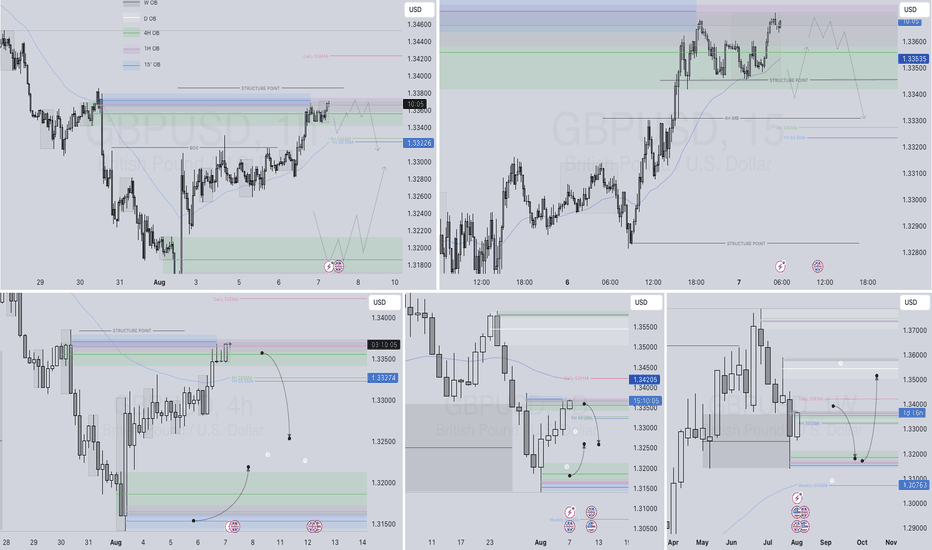Open the event icon near date 7 on 4h chart
Viewport: 932px width, 550px height.
tap(232, 526)
